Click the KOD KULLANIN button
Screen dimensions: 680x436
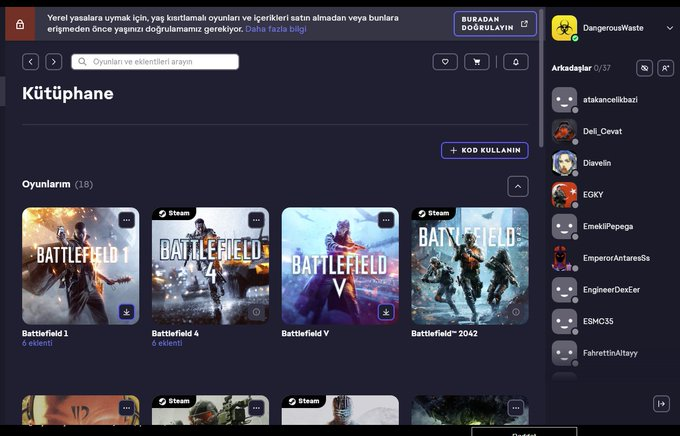(x=484, y=150)
